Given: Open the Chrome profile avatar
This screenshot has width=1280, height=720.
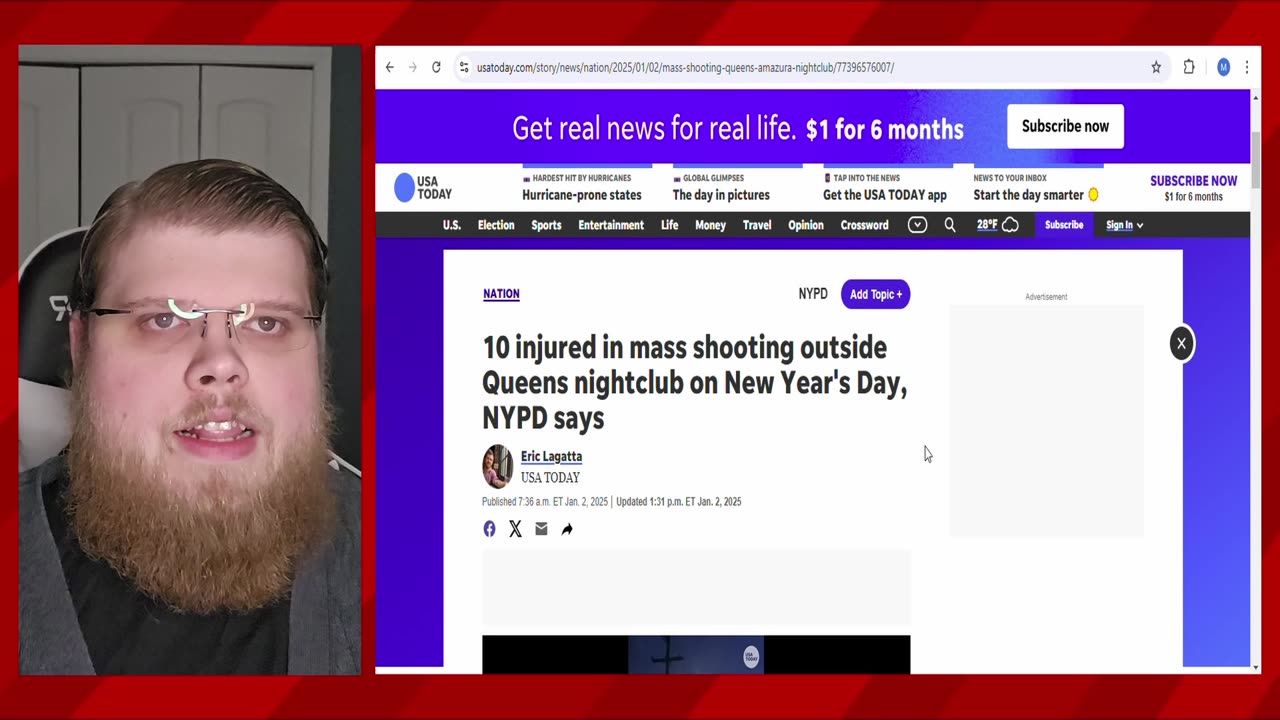Looking at the screenshot, I should (1223, 67).
